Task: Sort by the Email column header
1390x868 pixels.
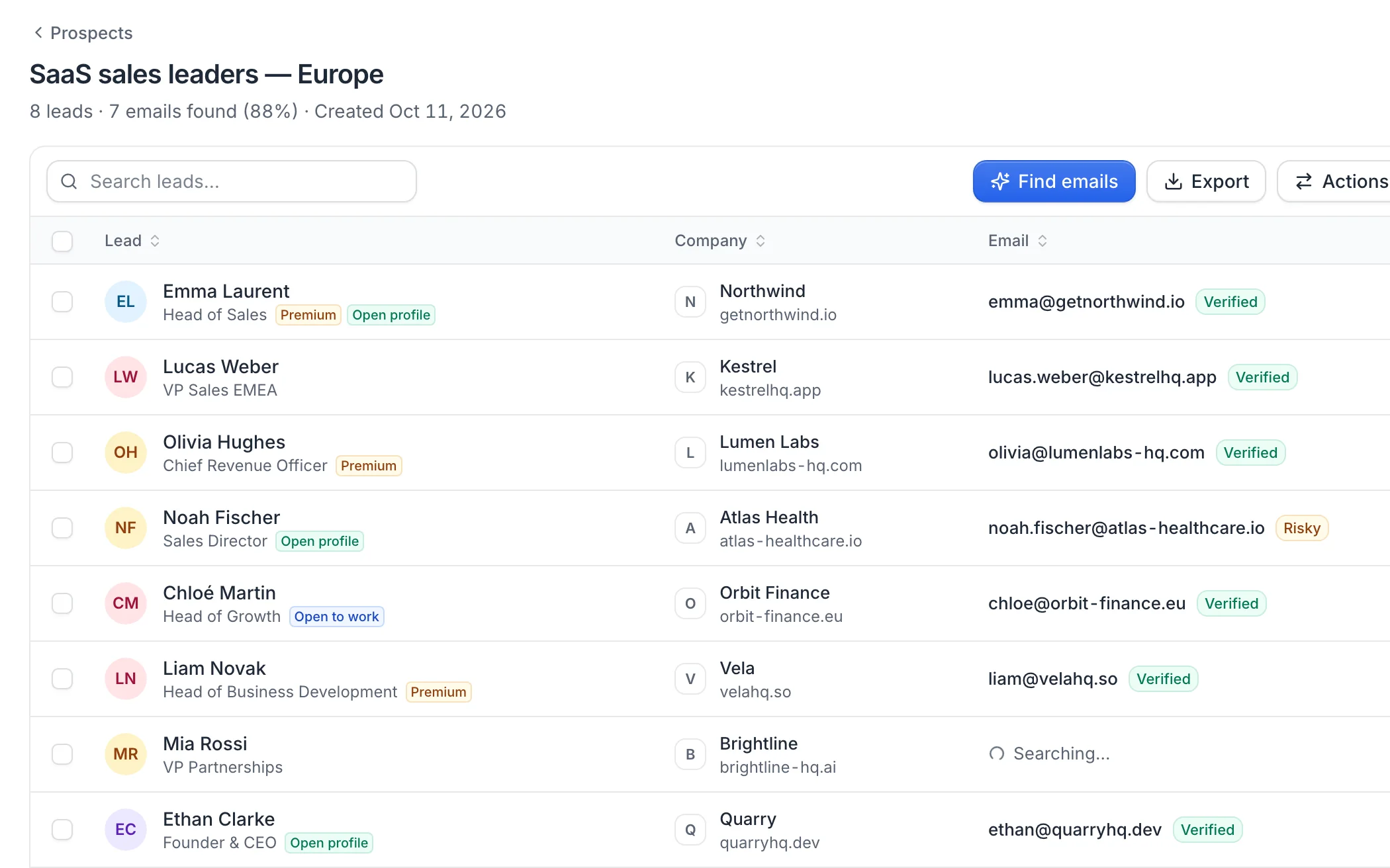Action: [1018, 241]
